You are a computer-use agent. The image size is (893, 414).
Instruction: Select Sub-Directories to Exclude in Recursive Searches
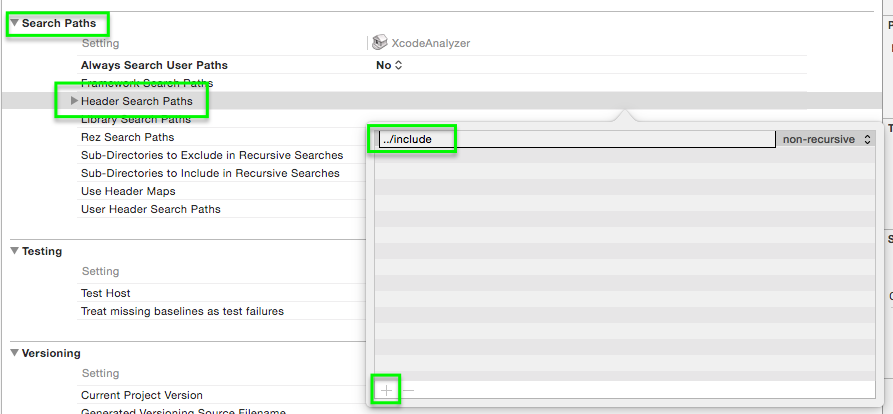211,155
